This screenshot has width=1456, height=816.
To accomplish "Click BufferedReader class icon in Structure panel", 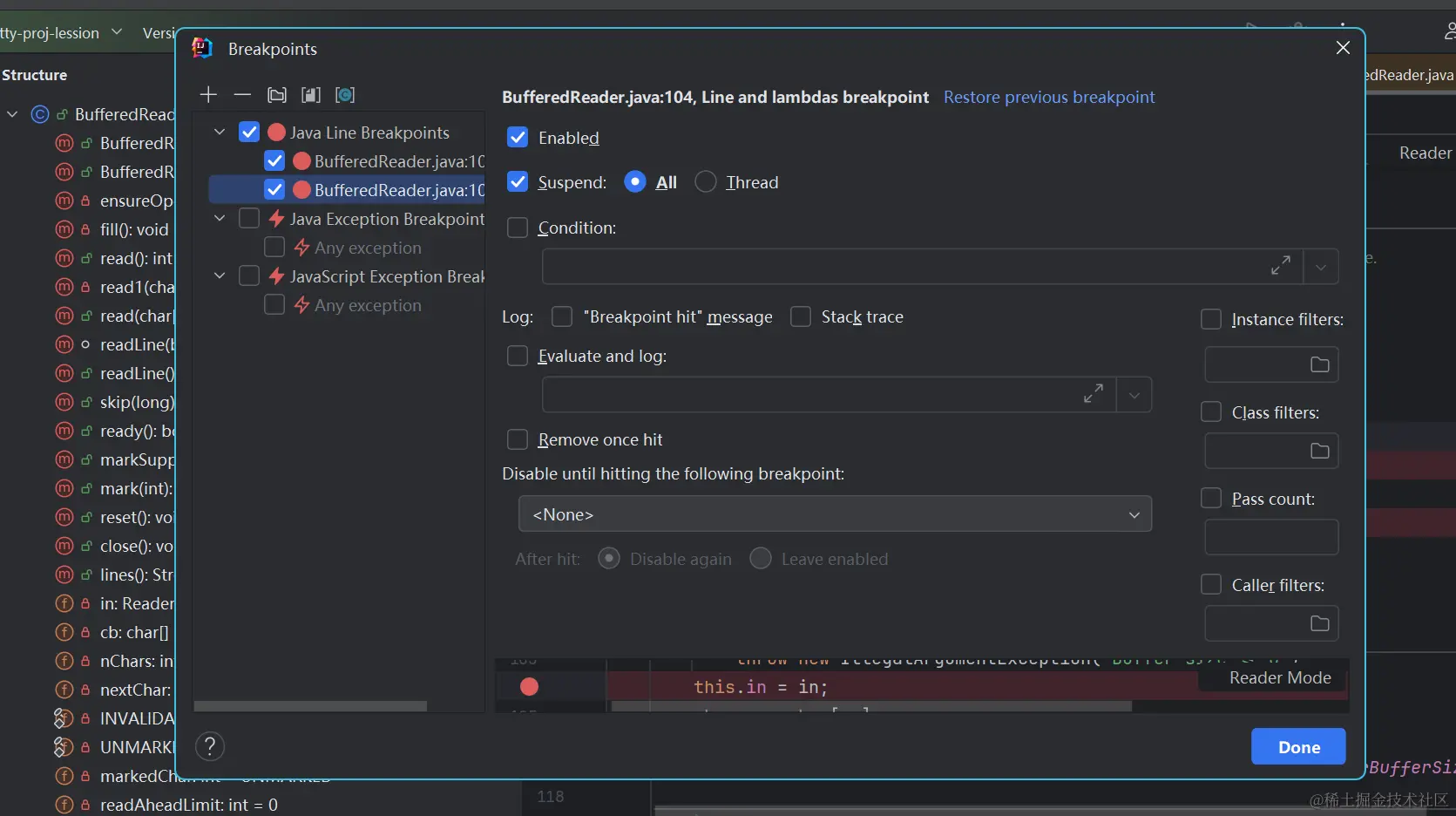I will pyautogui.click(x=40, y=114).
